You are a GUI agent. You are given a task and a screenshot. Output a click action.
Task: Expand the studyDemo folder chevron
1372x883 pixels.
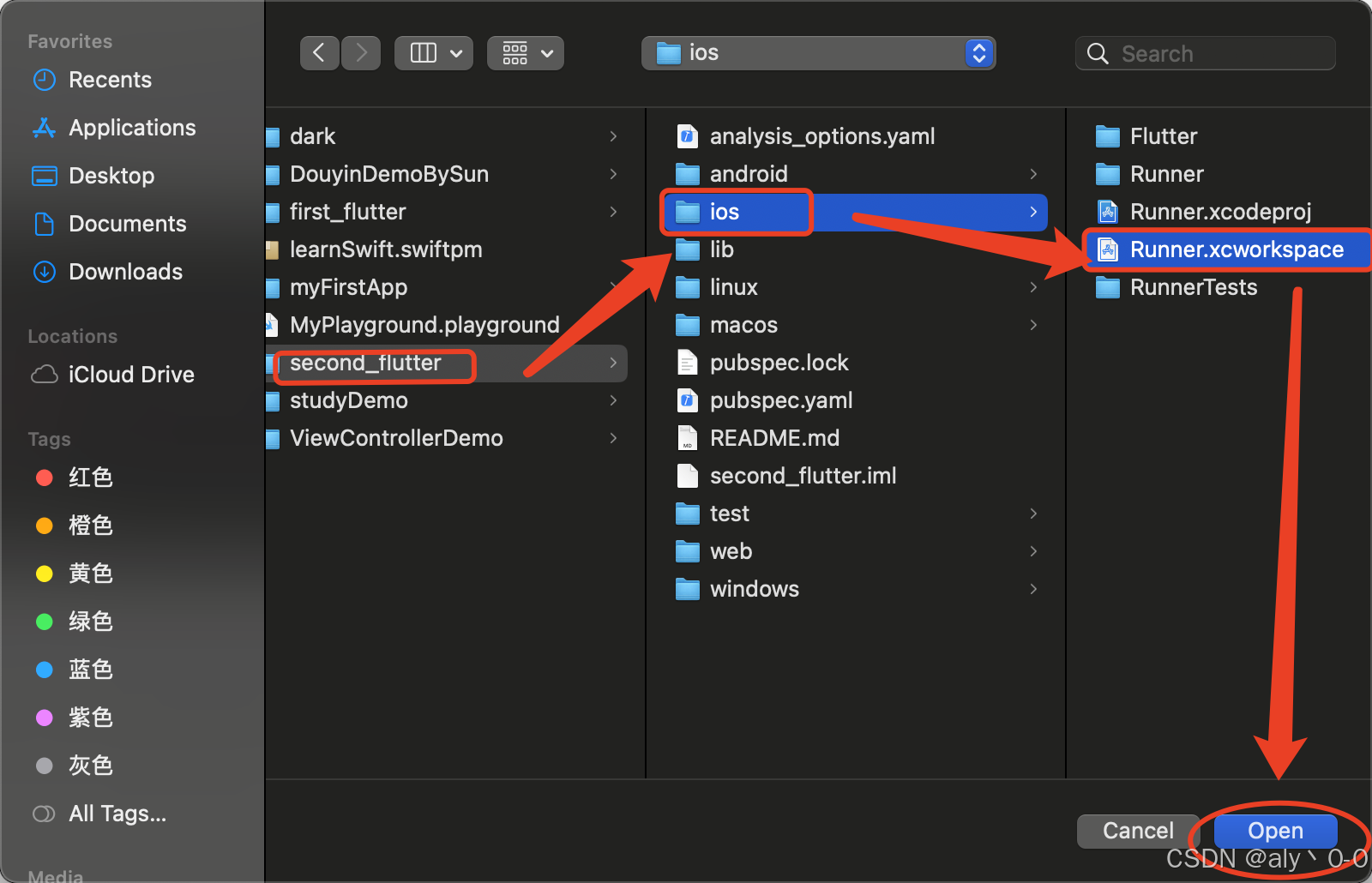coord(613,400)
